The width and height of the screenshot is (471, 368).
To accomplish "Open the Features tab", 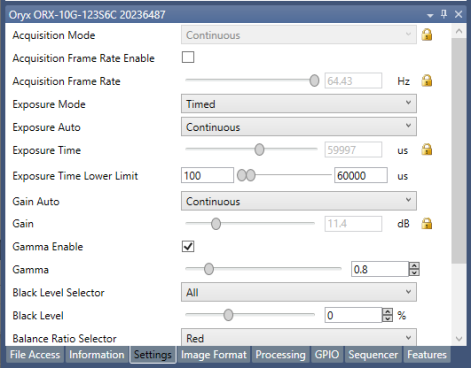I will click(x=427, y=355).
